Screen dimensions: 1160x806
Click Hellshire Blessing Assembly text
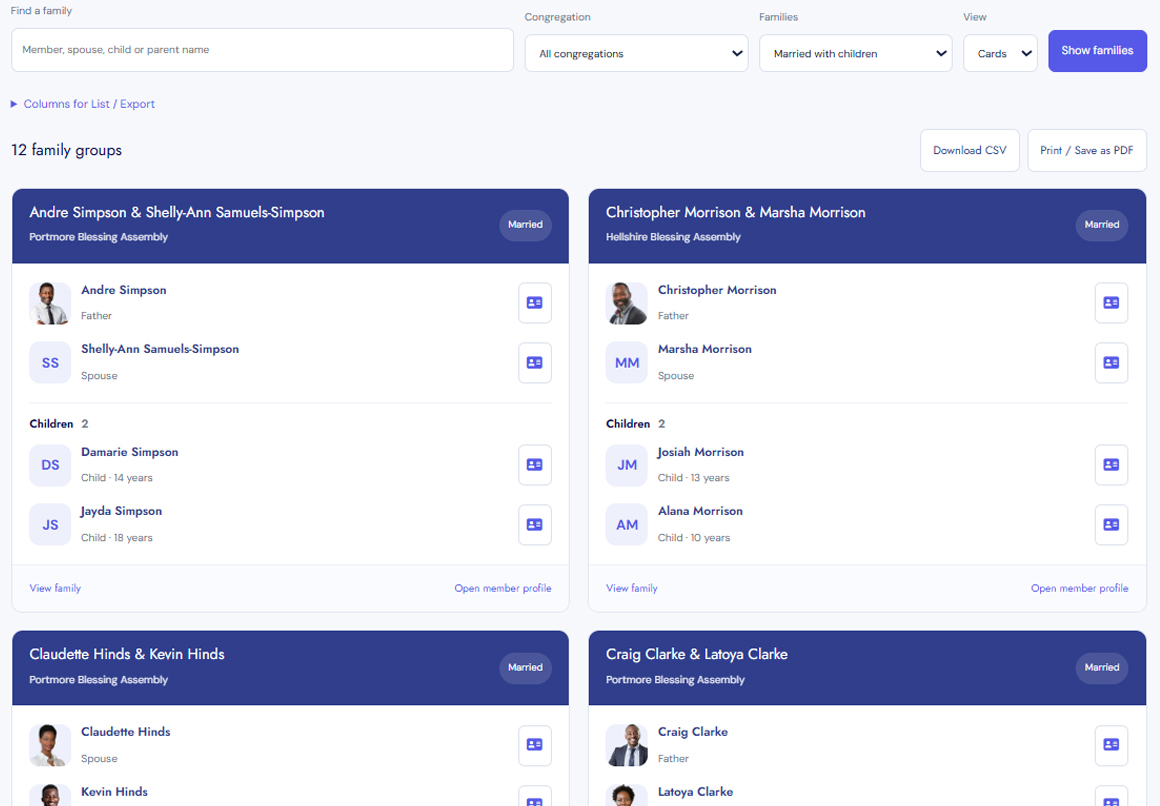[x=672, y=237]
